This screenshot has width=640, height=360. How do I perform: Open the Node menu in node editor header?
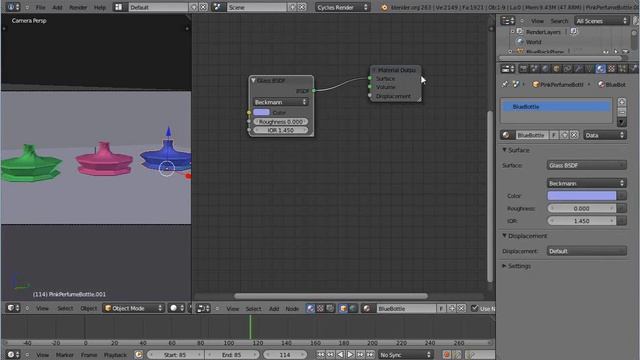click(292, 309)
